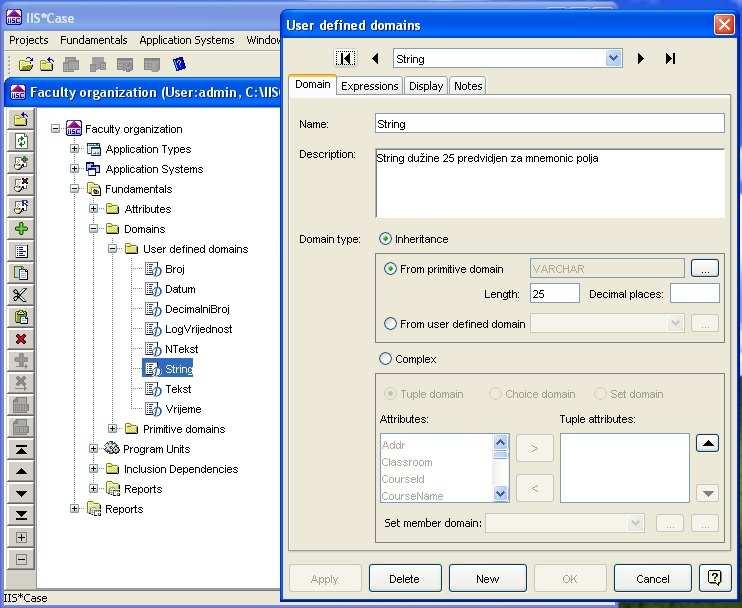The height and width of the screenshot is (608, 742).
Task: Click the open project folder toolbar icon
Action: pyautogui.click(x=25, y=64)
